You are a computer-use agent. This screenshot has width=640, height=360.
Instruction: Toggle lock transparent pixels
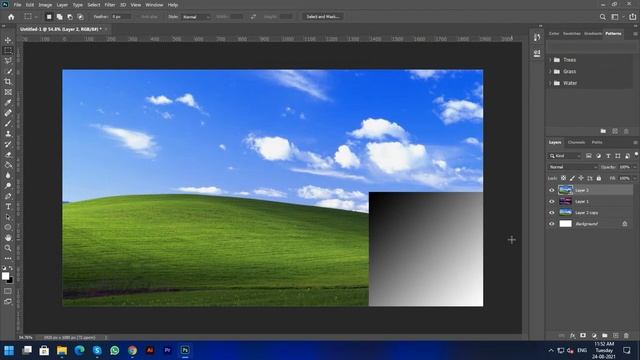(x=563, y=178)
